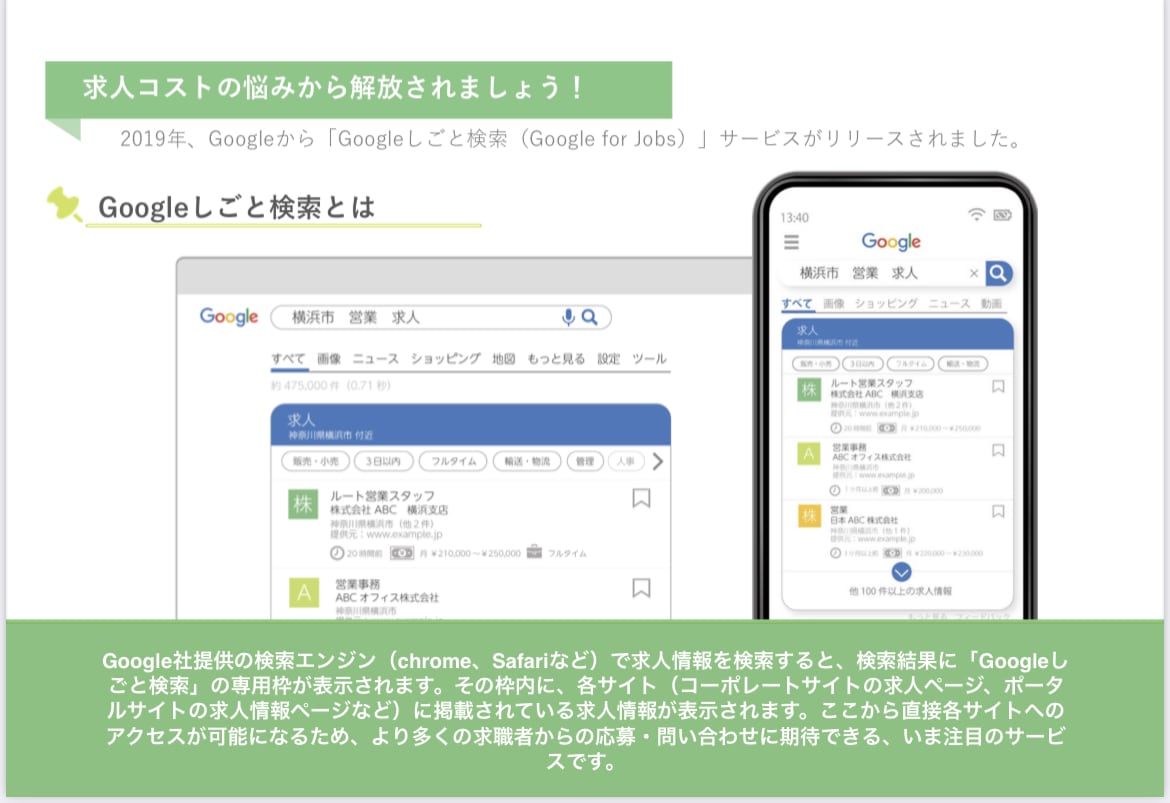This screenshot has width=1170, height=803.
Task: Bookmark the desktop ルート営業スタッフ job
Action: (x=641, y=498)
